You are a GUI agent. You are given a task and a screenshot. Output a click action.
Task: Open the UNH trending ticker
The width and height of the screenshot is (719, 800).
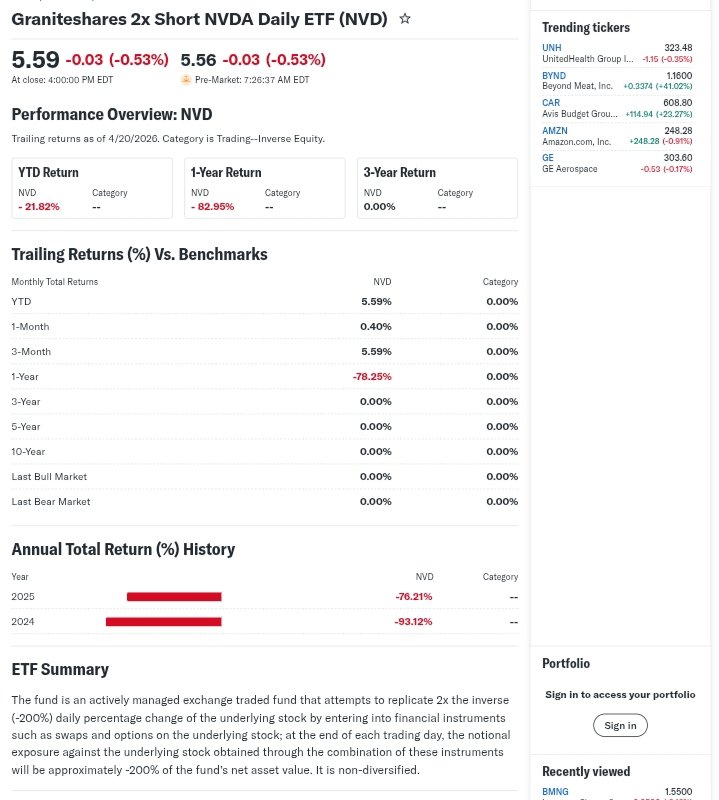tap(551, 48)
